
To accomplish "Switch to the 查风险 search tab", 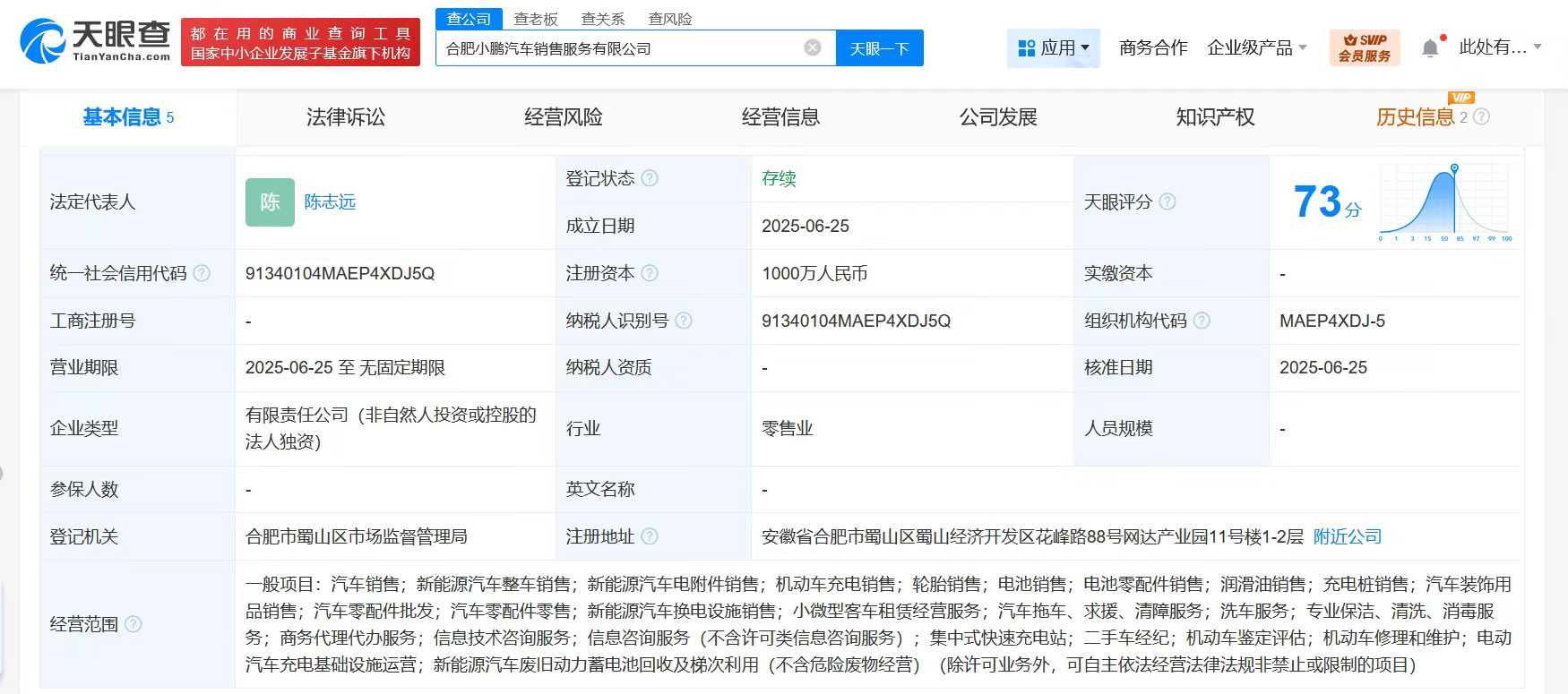I will (x=670, y=19).
